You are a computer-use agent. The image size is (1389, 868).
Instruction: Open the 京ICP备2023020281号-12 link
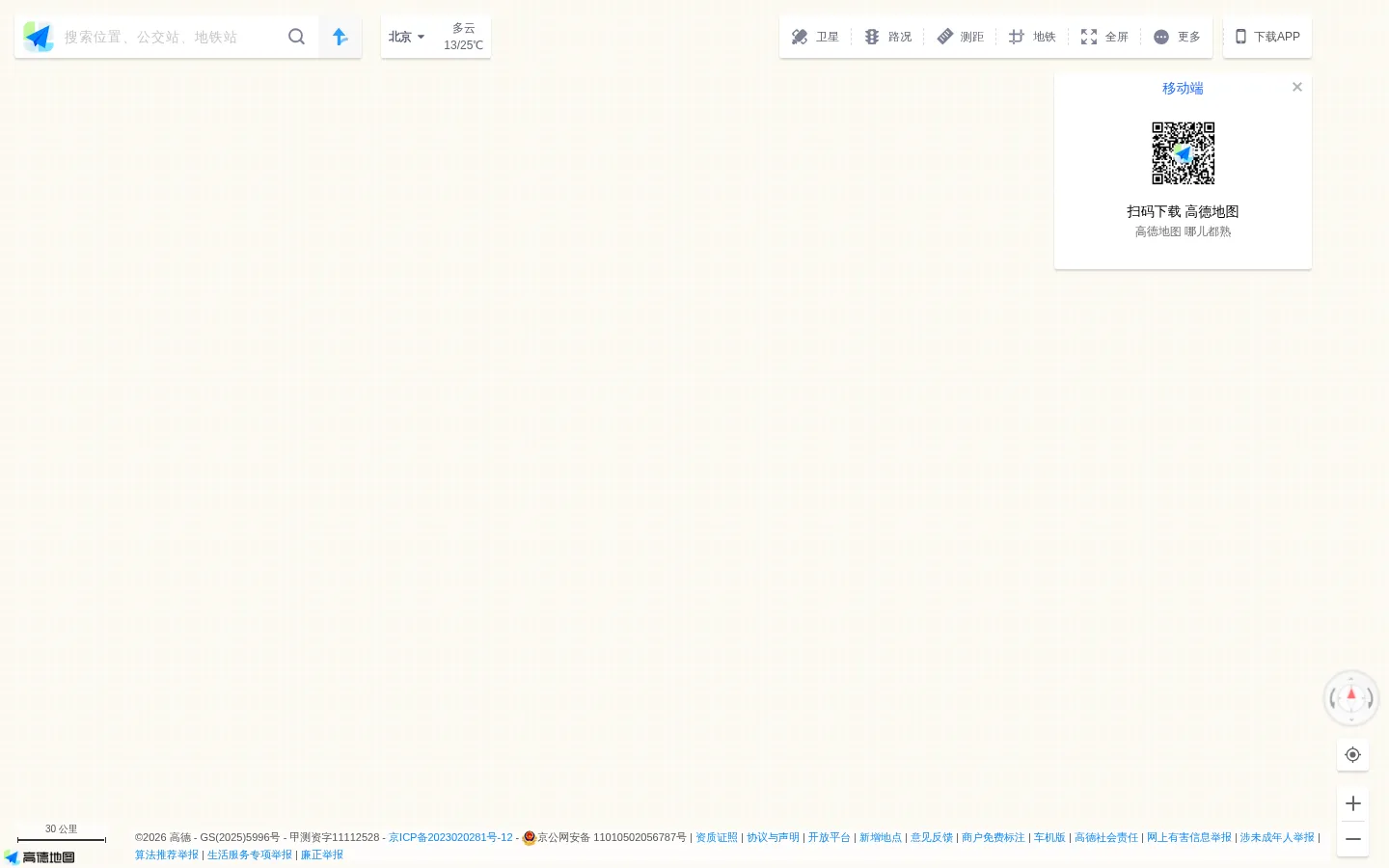450,837
